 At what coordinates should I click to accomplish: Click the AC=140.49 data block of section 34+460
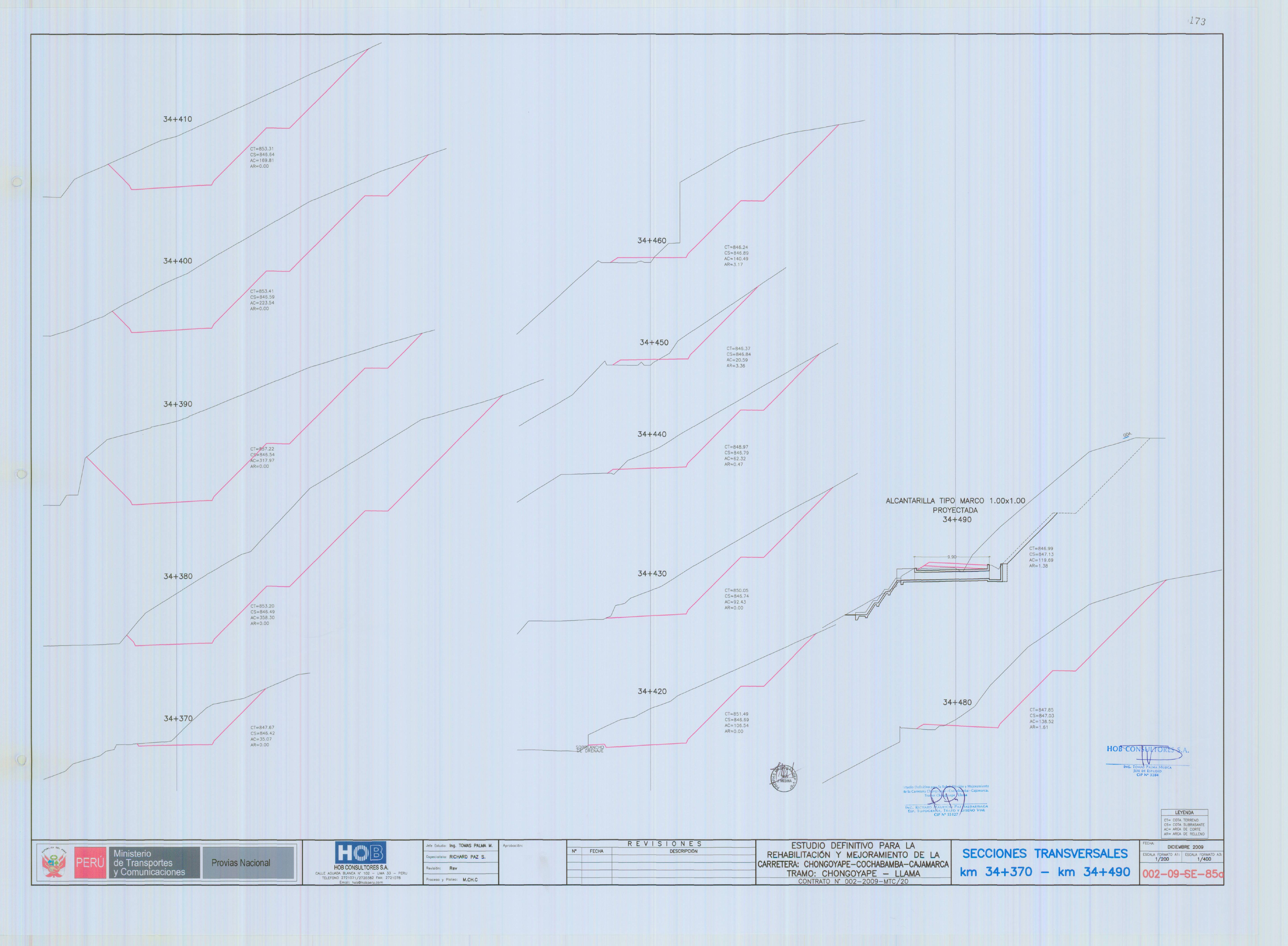(736, 256)
